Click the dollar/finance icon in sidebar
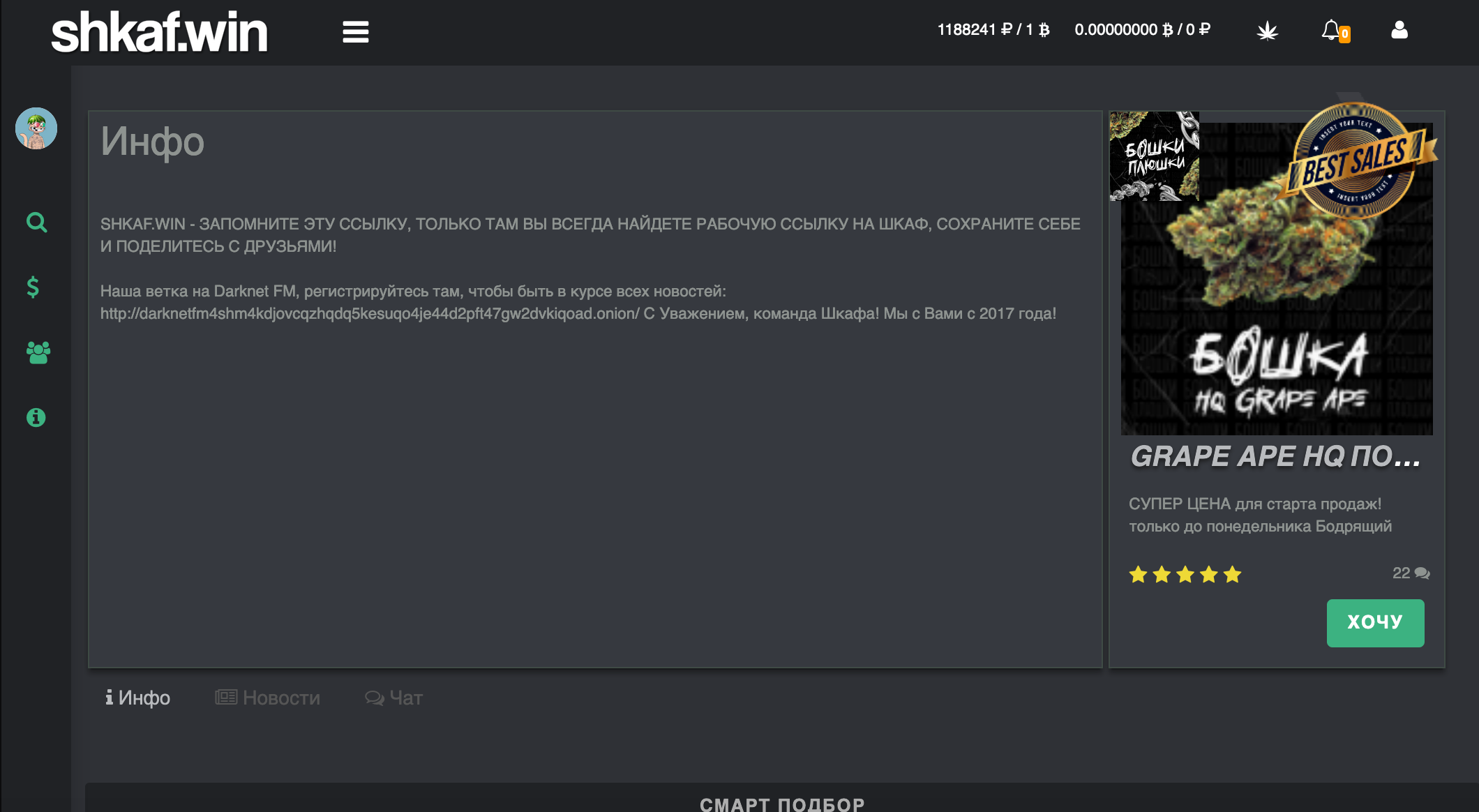Image resolution: width=1479 pixels, height=812 pixels. pyautogui.click(x=37, y=287)
